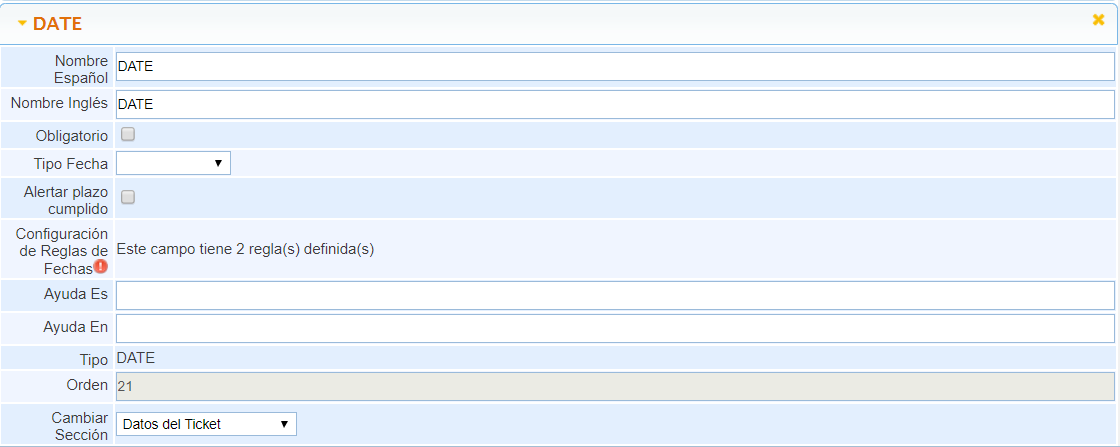Focus the Ayuda Es input field
Image resolution: width=1120 pixels, height=447 pixels.
pyautogui.click(x=614, y=295)
